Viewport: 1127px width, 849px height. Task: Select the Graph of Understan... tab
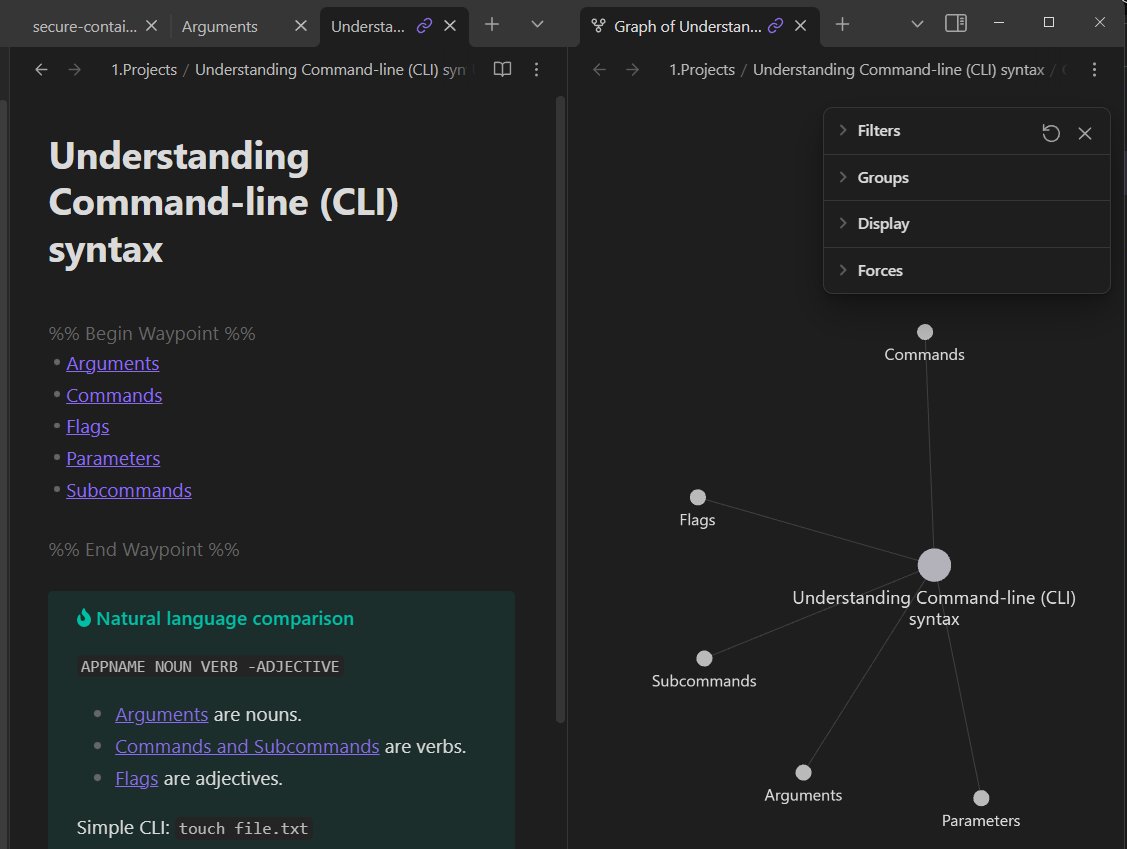tap(687, 27)
